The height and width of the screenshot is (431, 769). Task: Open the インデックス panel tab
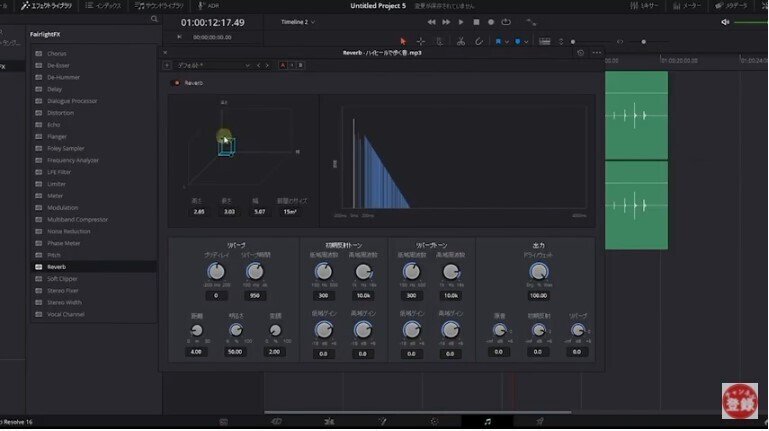103,6
